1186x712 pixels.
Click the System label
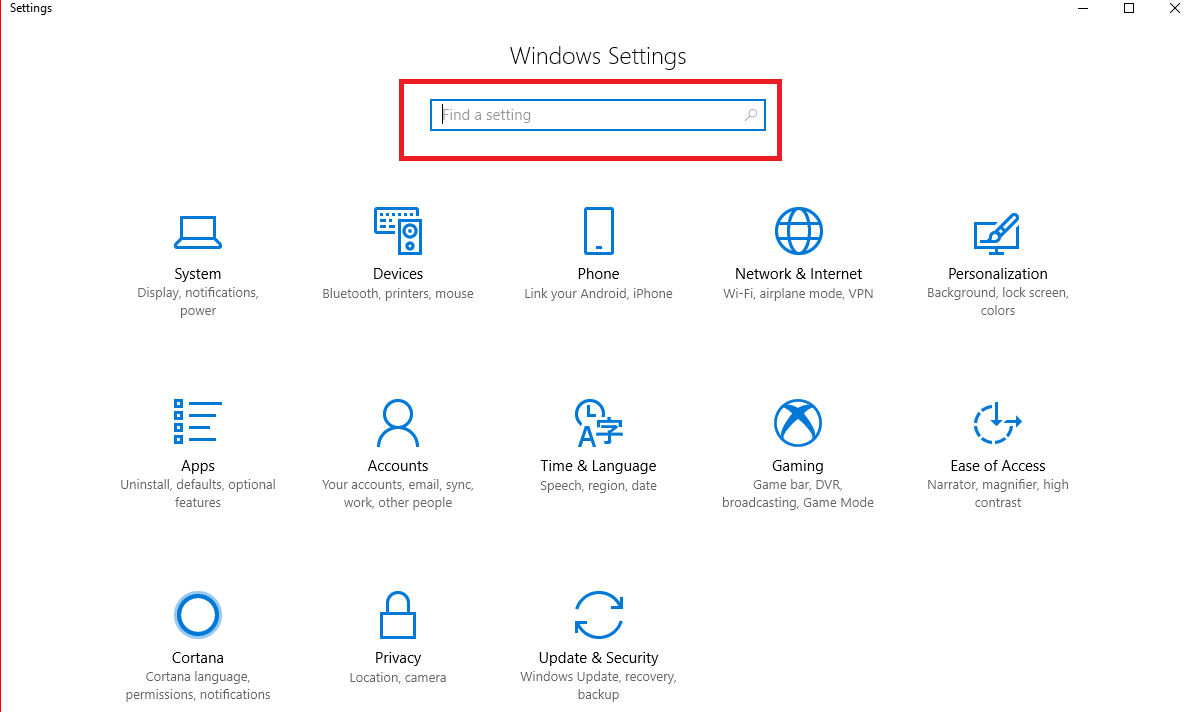[197, 274]
